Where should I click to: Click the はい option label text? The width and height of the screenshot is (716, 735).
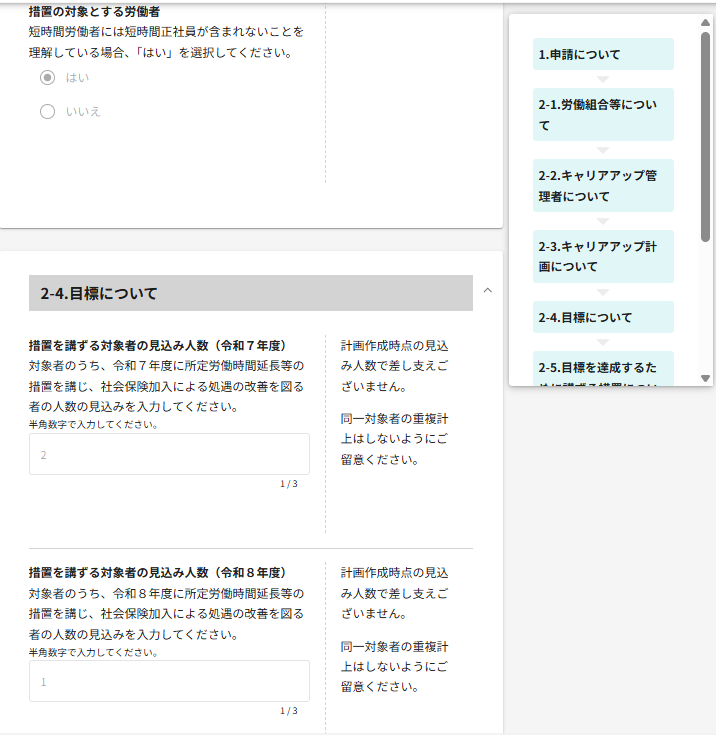pyautogui.click(x=77, y=77)
